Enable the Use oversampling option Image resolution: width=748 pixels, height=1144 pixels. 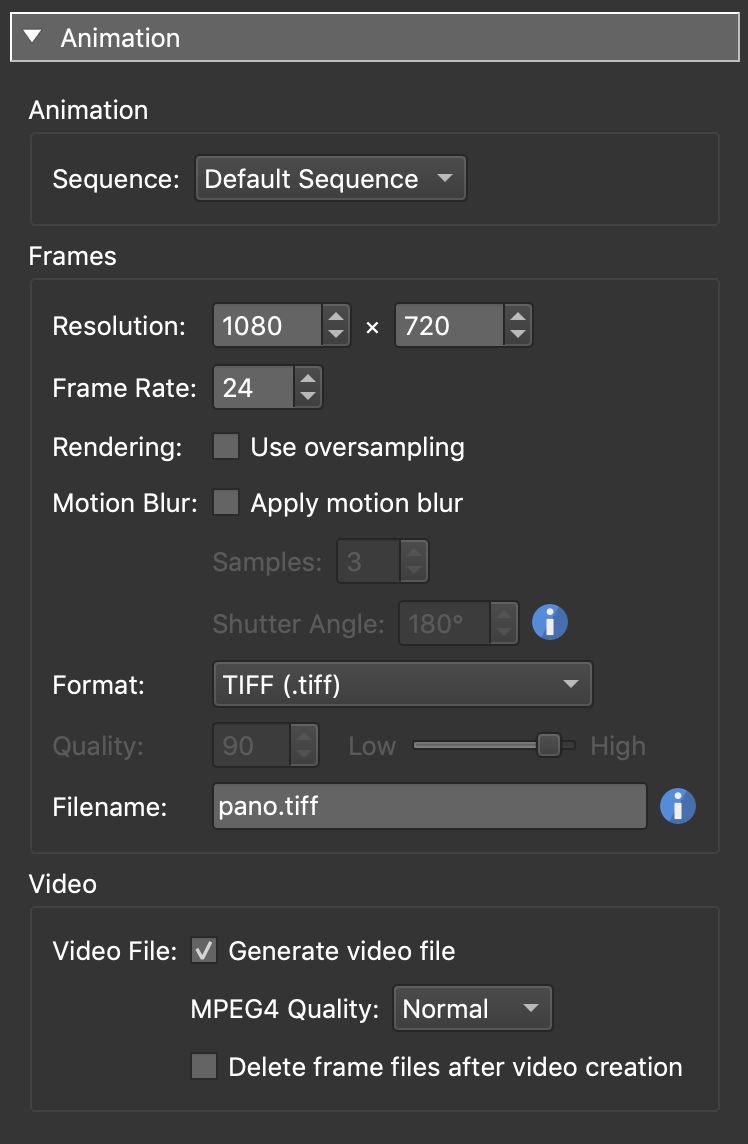point(228,447)
